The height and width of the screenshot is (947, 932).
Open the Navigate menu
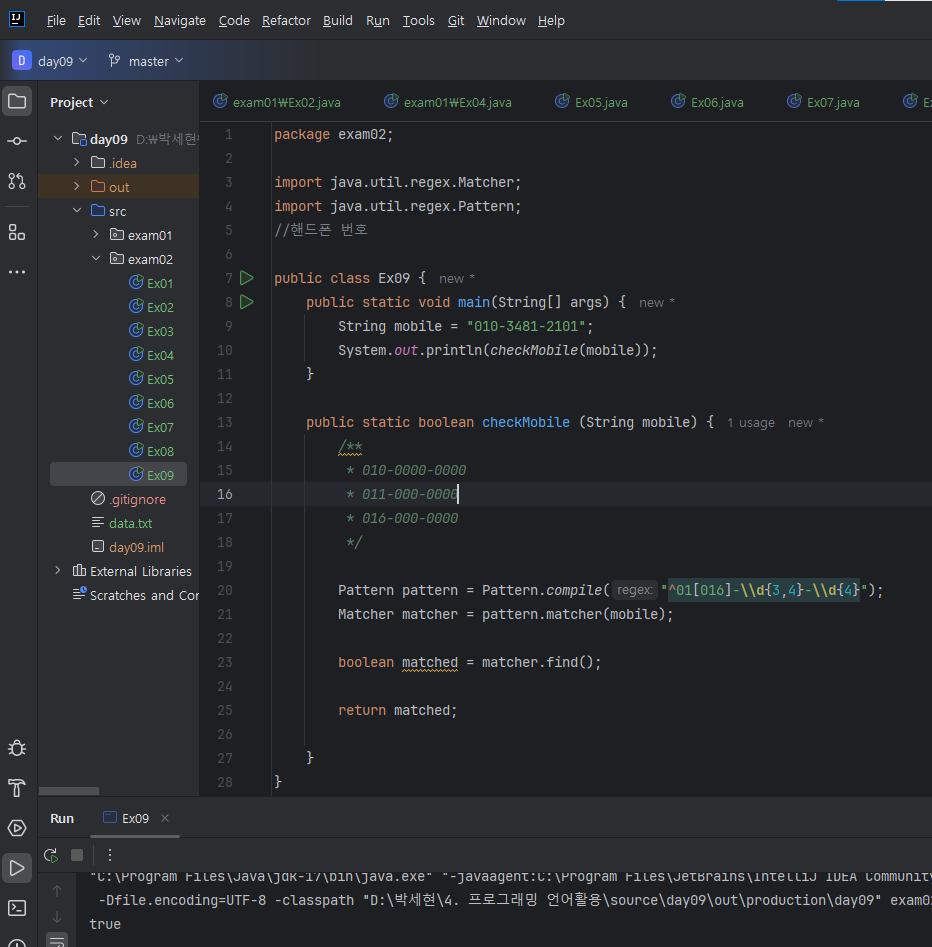[x=179, y=21]
